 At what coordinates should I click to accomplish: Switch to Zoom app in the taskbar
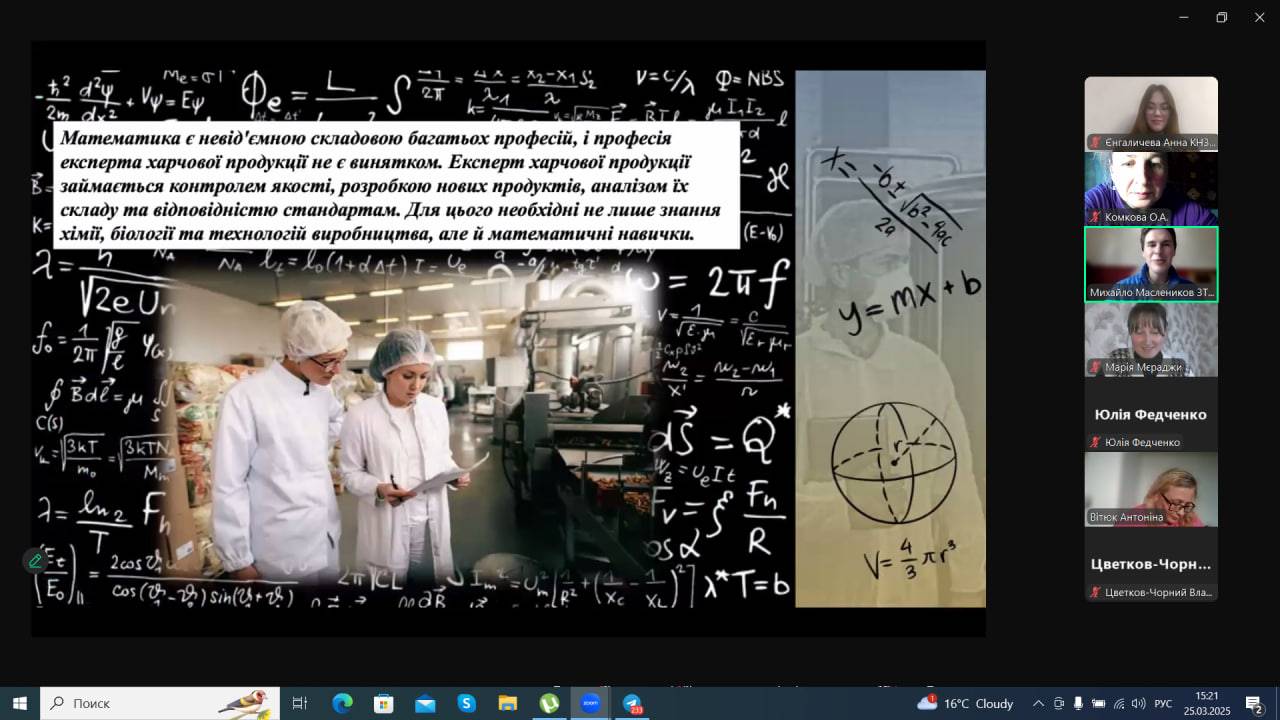point(590,703)
